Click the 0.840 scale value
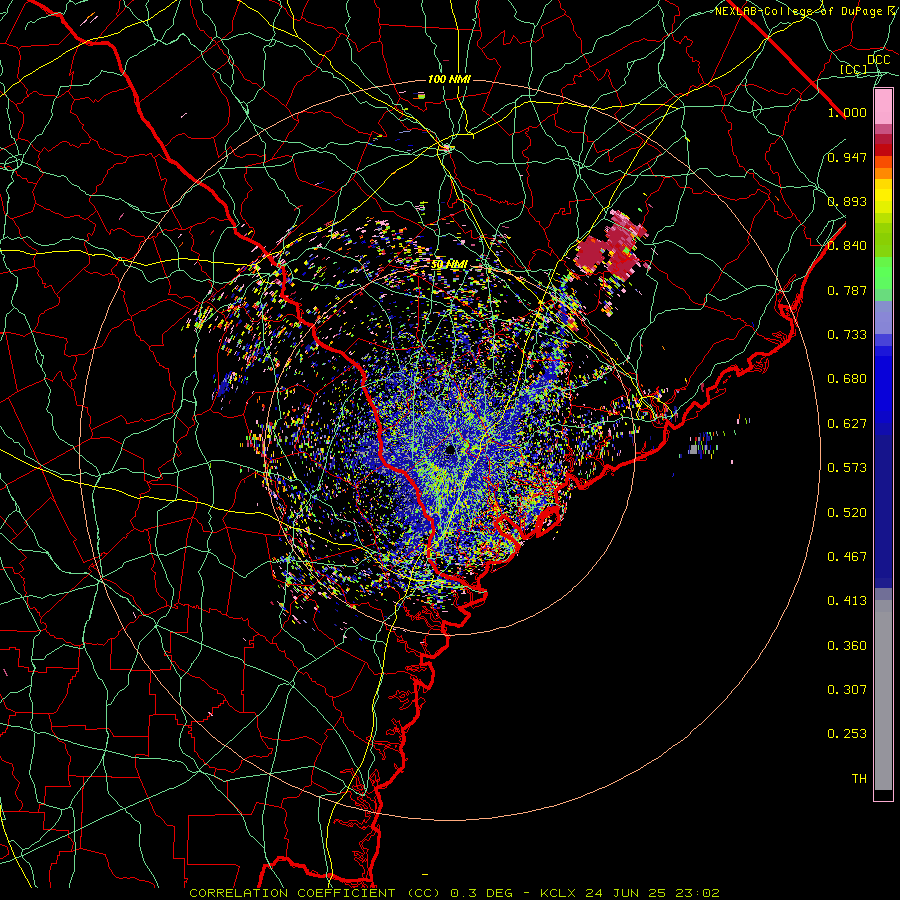This screenshot has width=900, height=900. (x=847, y=246)
